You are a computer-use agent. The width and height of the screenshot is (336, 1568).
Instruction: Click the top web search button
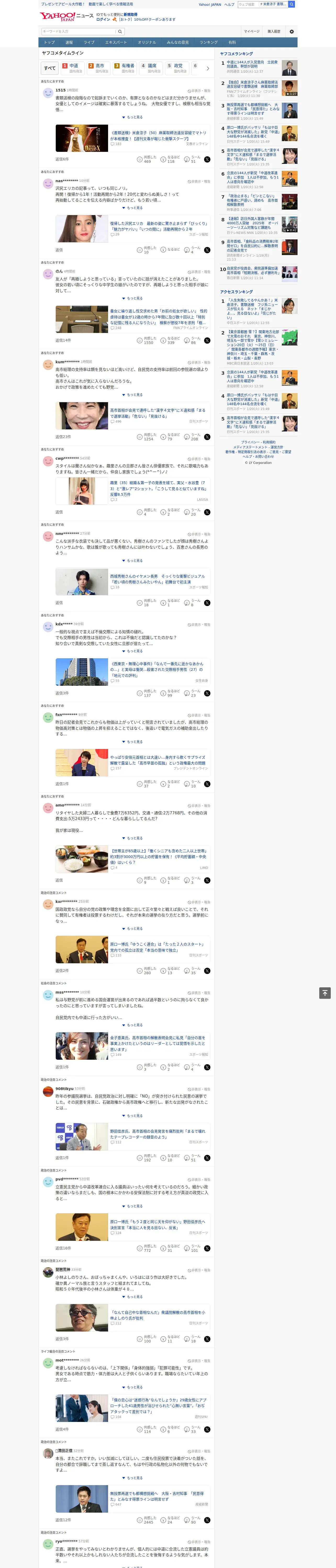[x=292, y=4]
